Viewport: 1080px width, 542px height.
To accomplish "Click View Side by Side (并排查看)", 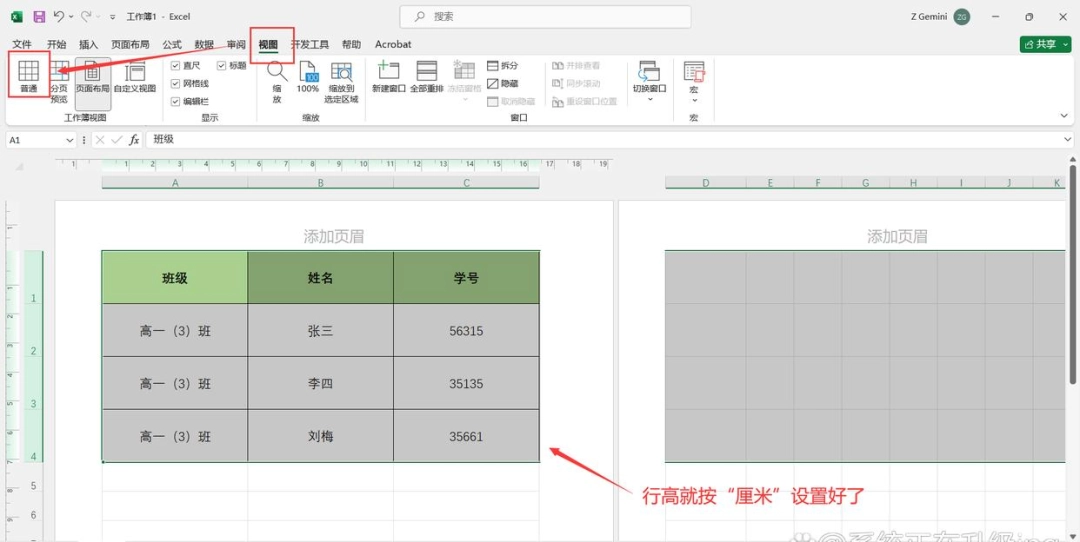I will [576, 65].
